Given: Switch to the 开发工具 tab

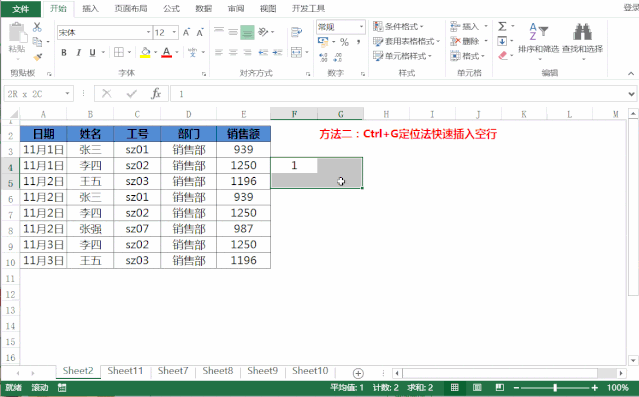Looking at the screenshot, I should [308, 9].
